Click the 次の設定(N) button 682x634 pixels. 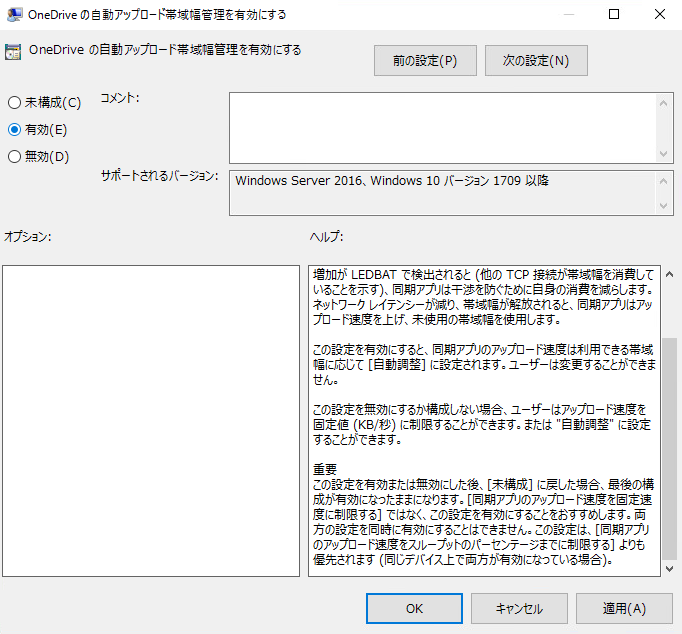click(x=536, y=60)
